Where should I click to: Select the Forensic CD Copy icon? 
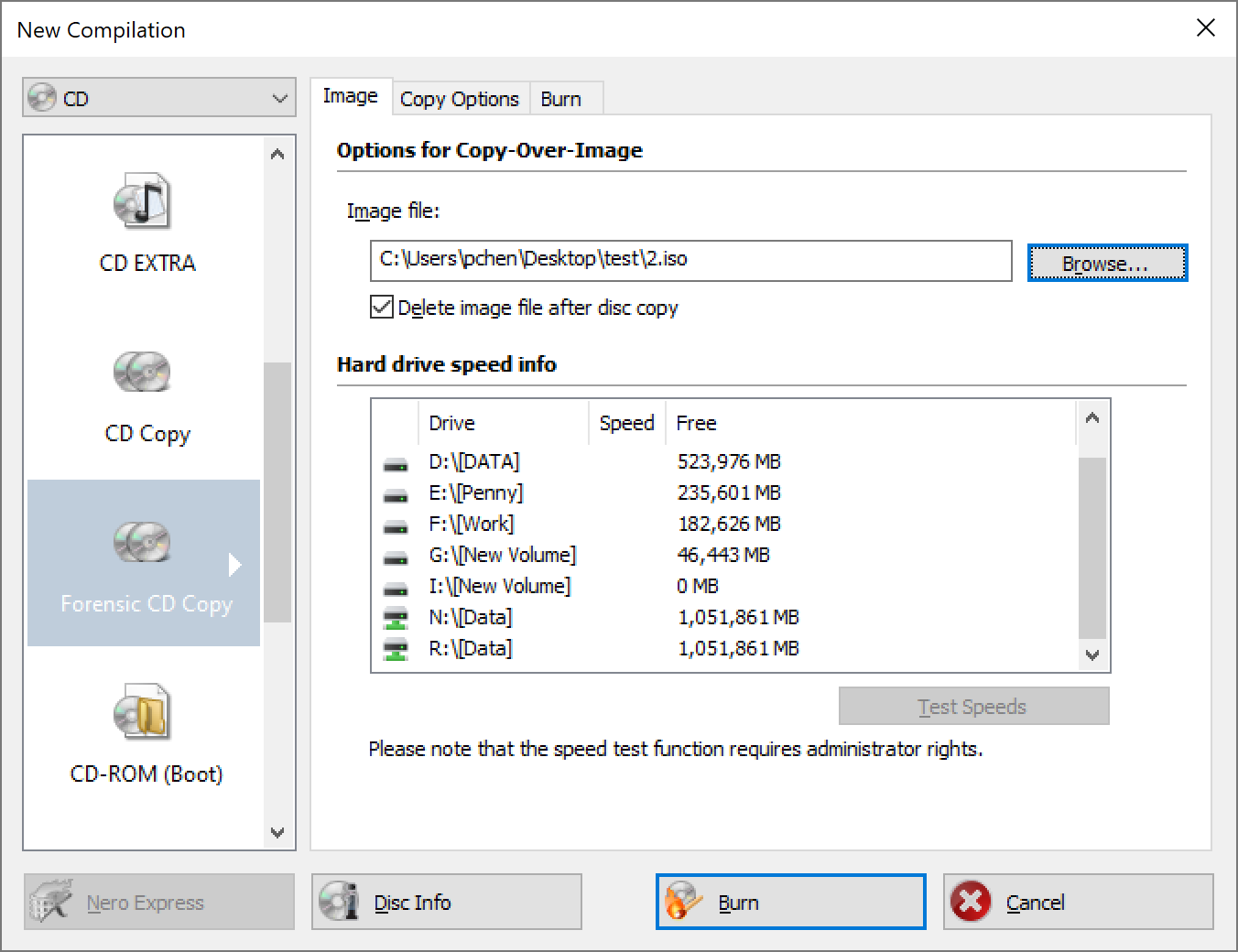143,543
